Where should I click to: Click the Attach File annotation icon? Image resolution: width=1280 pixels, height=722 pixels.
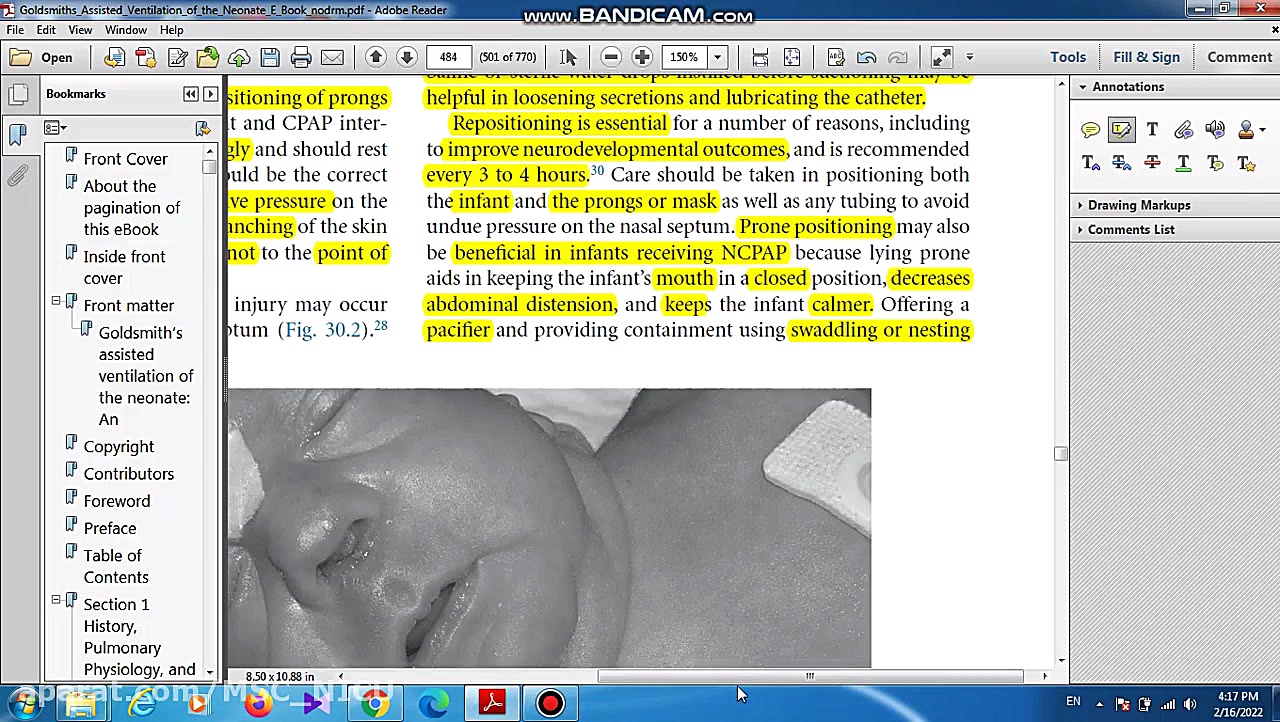point(1183,130)
